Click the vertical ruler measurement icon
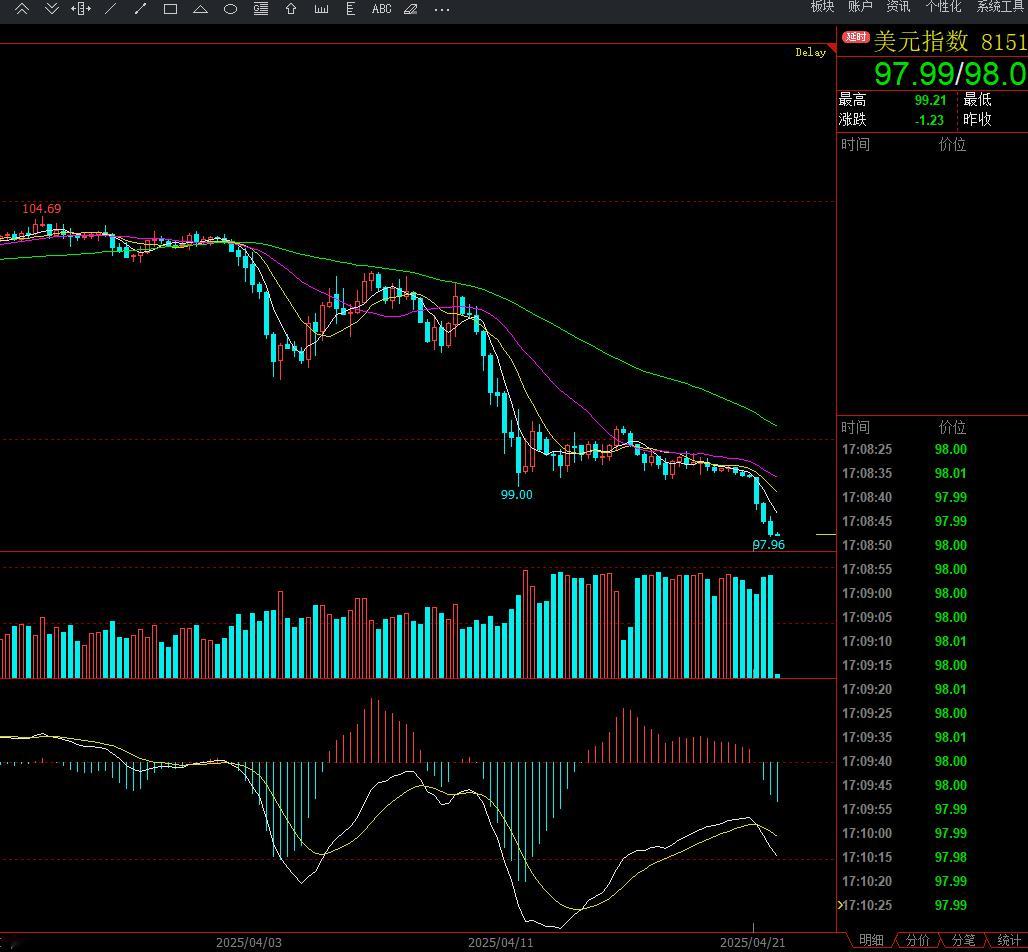 click(351, 9)
